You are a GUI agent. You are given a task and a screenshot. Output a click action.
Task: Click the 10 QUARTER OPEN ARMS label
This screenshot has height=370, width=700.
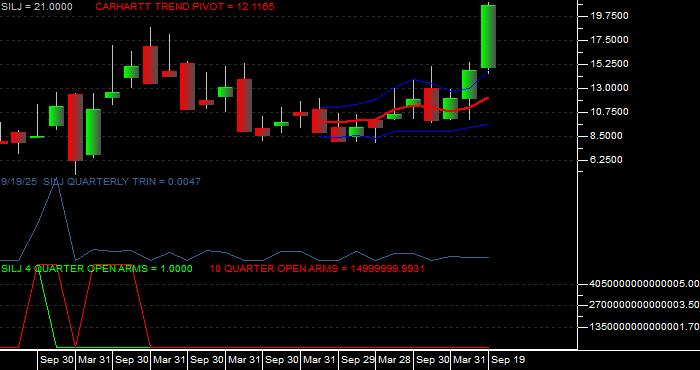[317, 269]
